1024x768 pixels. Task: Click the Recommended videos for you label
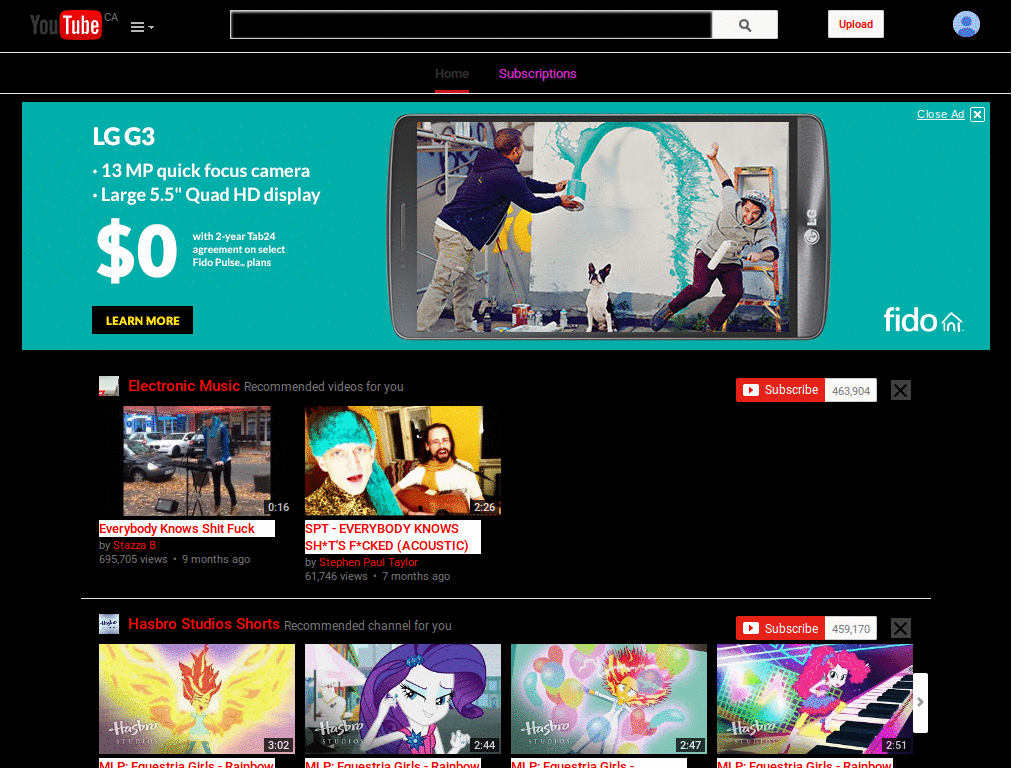pyautogui.click(x=324, y=387)
